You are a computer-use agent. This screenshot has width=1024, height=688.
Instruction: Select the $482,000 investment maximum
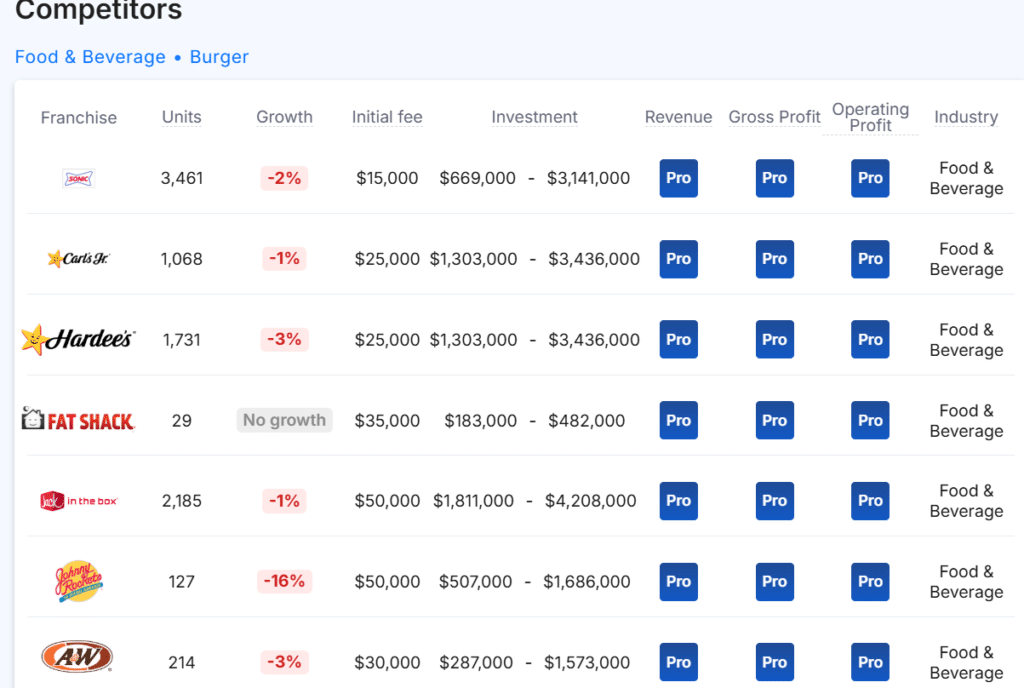click(x=586, y=420)
